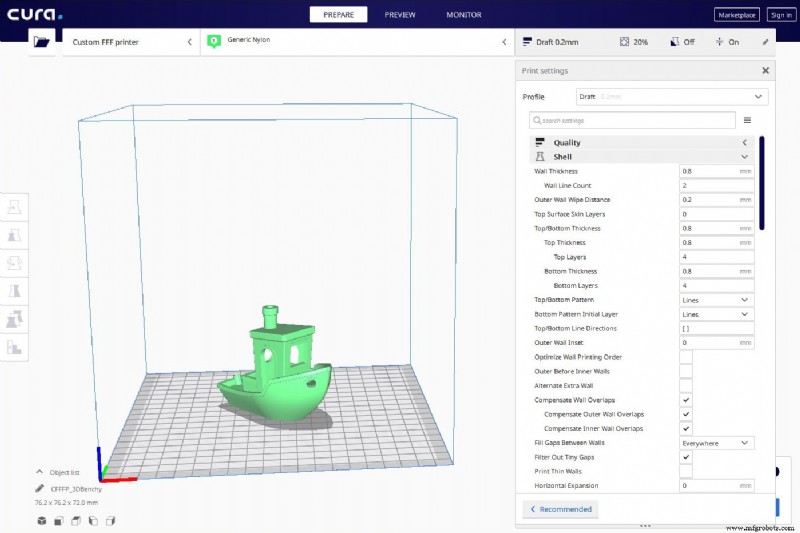Edit Top Surface Skin Layers field
The height and width of the screenshot is (533, 800).
(x=716, y=214)
